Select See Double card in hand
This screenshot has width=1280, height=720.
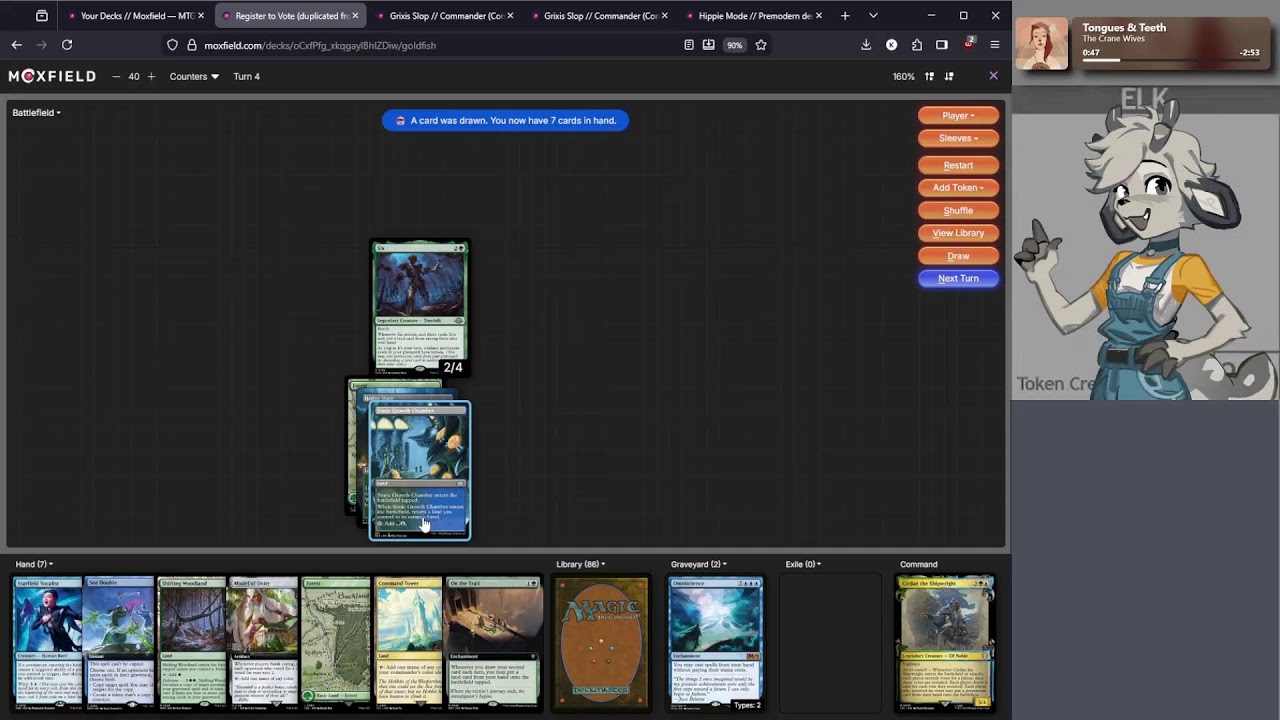(x=119, y=643)
